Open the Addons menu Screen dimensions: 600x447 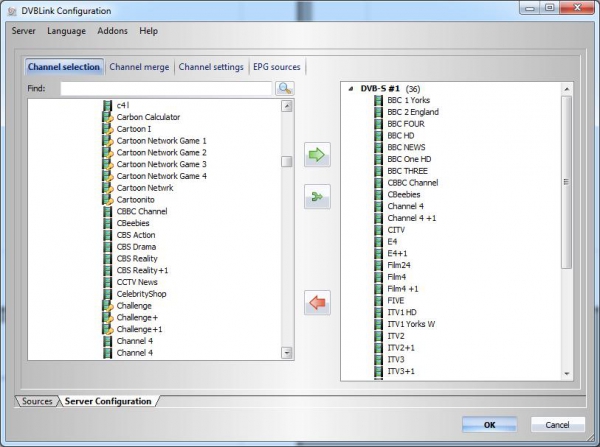(x=112, y=31)
